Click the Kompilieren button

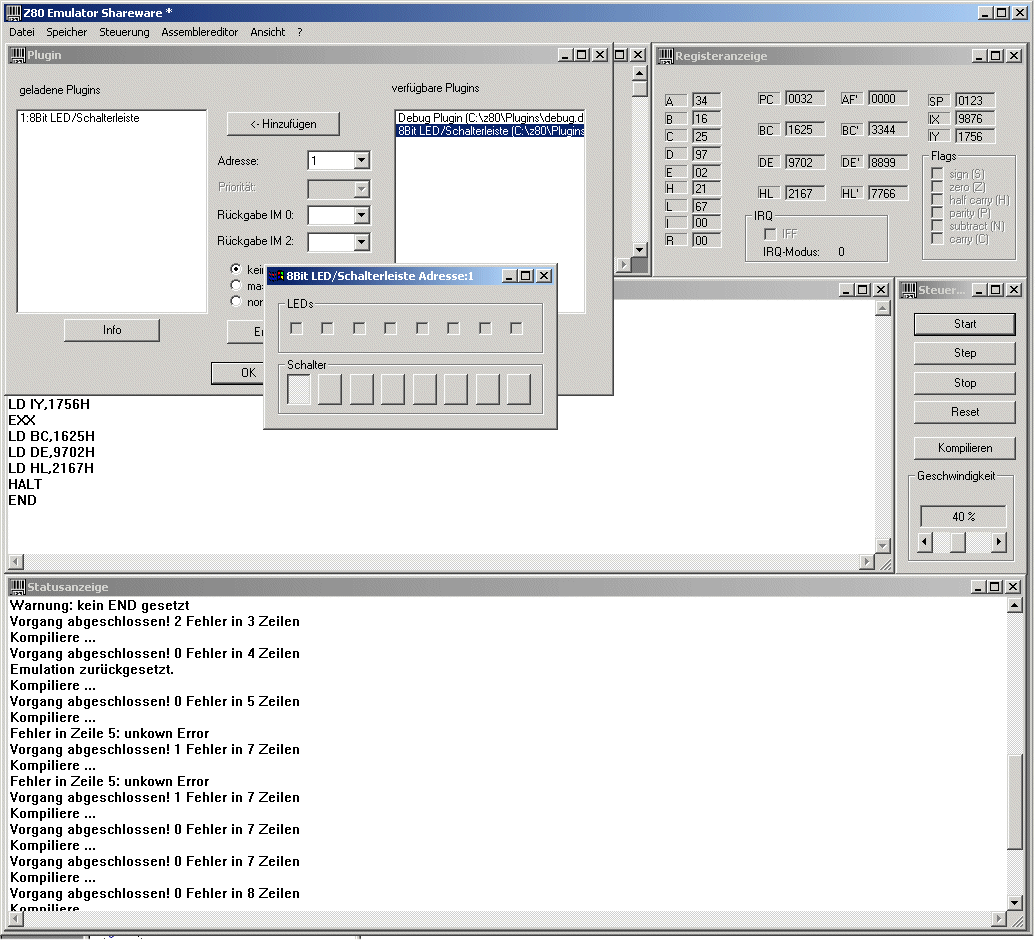pyautogui.click(x=965, y=448)
